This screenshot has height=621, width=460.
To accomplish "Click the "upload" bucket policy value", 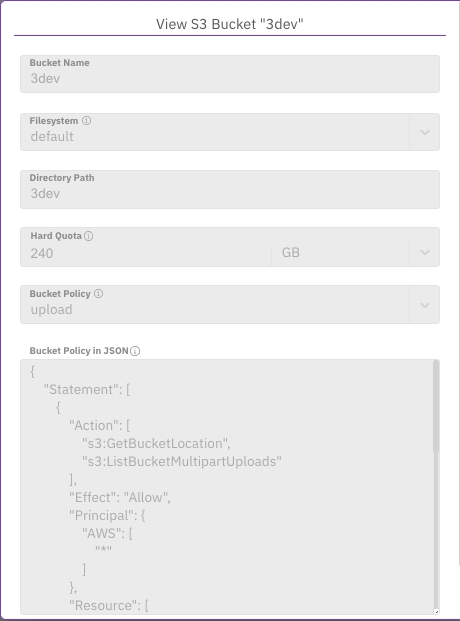I will coord(52,310).
